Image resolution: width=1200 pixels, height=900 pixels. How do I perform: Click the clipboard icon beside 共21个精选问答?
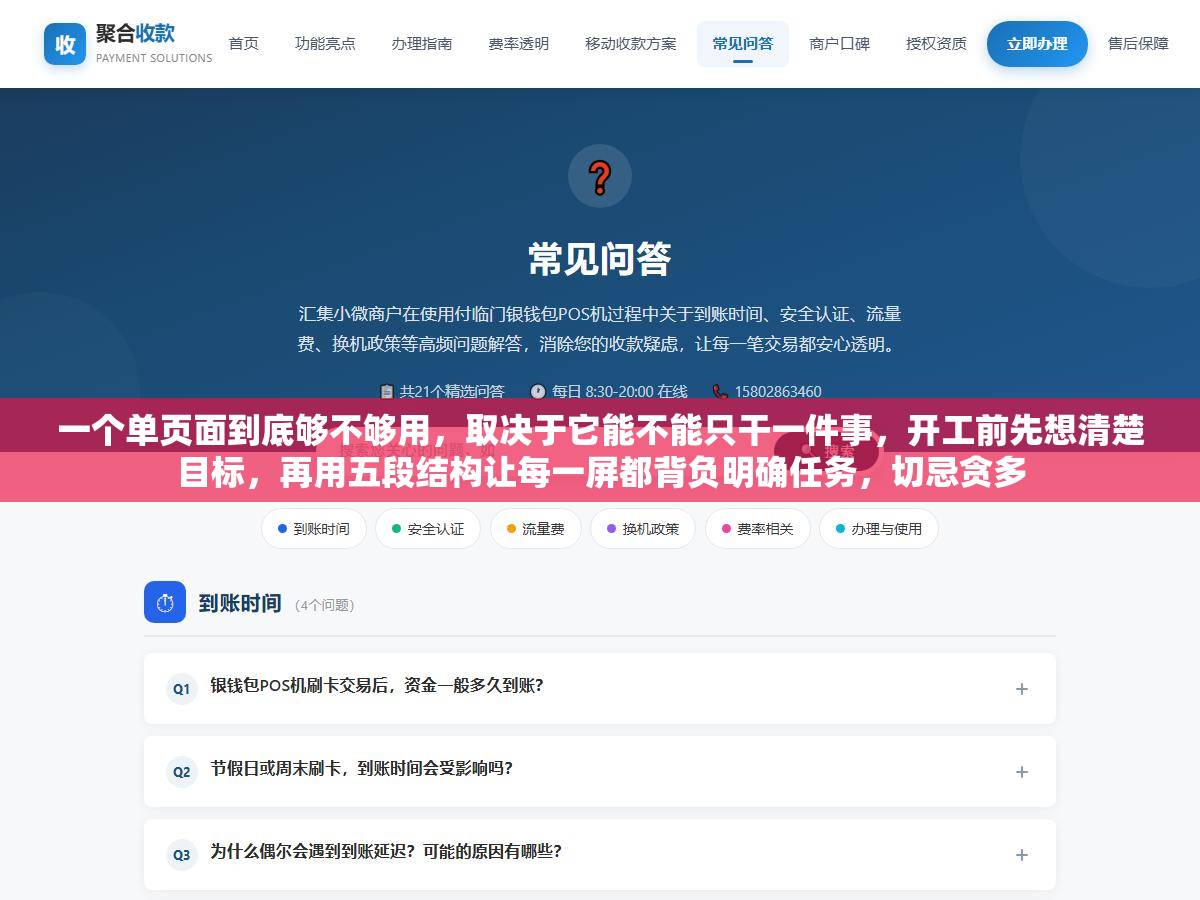387,392
